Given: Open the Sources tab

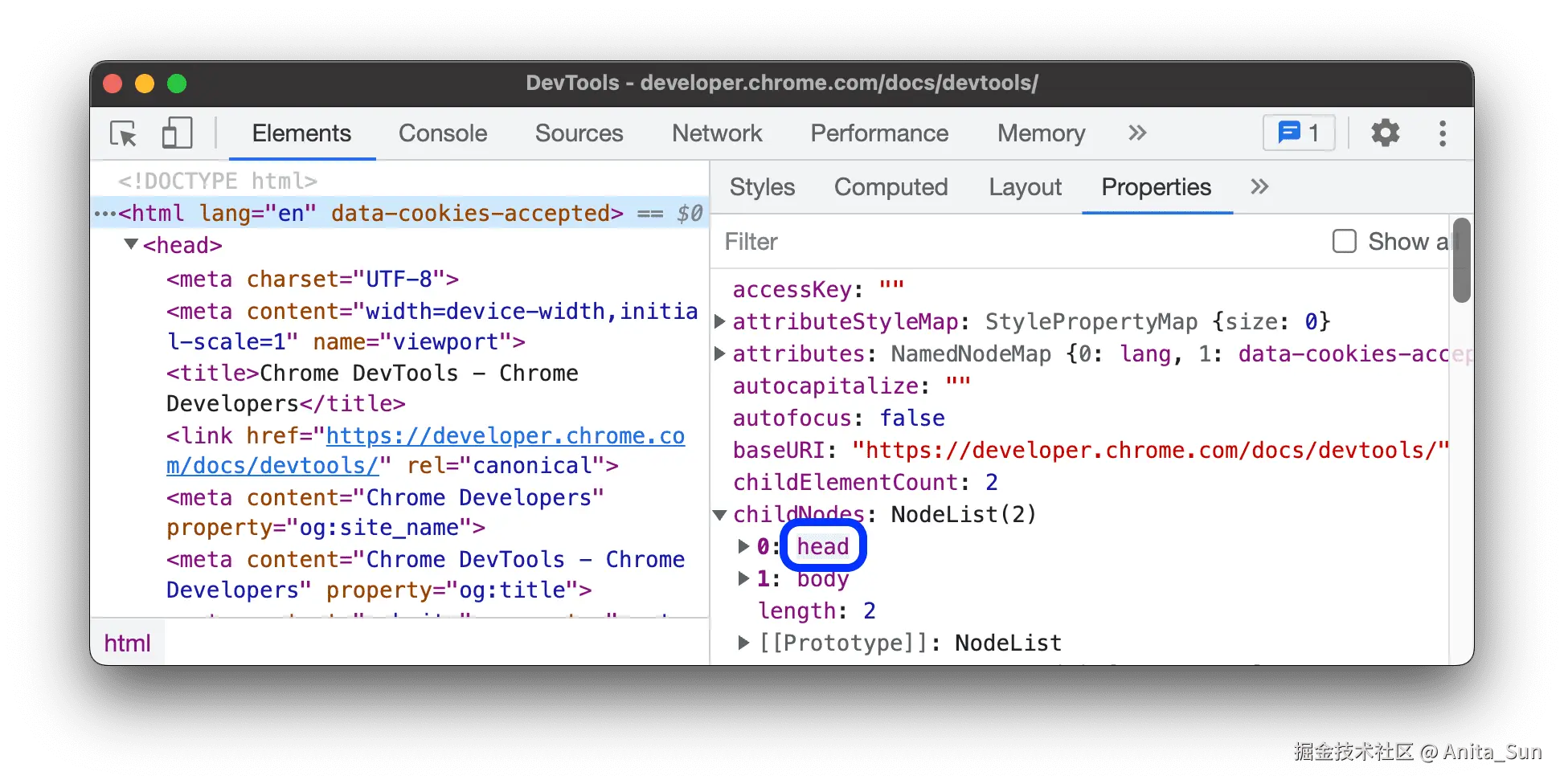Looking at the screenshot, I should click(x=579, y=133).
